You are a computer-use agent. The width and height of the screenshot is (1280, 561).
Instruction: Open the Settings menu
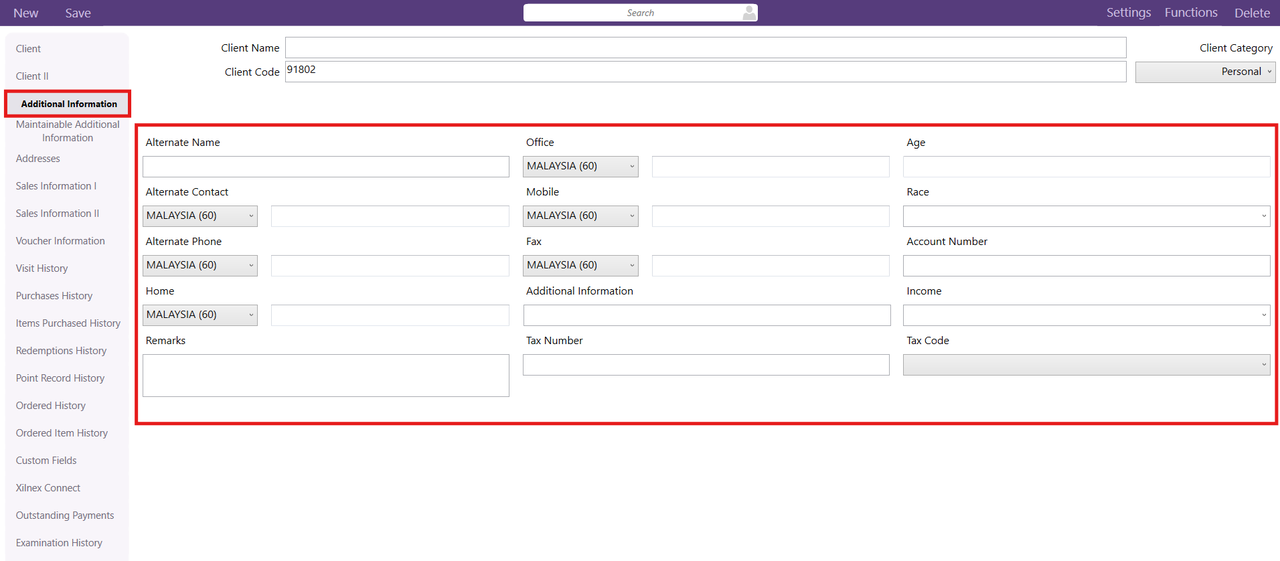(1128, 13)
